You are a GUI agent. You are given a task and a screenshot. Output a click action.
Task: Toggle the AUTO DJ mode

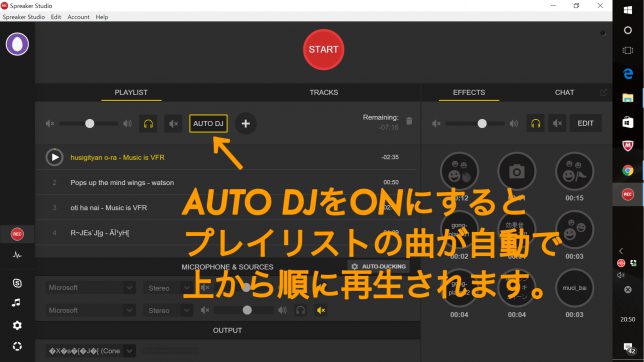pos(208,124)
